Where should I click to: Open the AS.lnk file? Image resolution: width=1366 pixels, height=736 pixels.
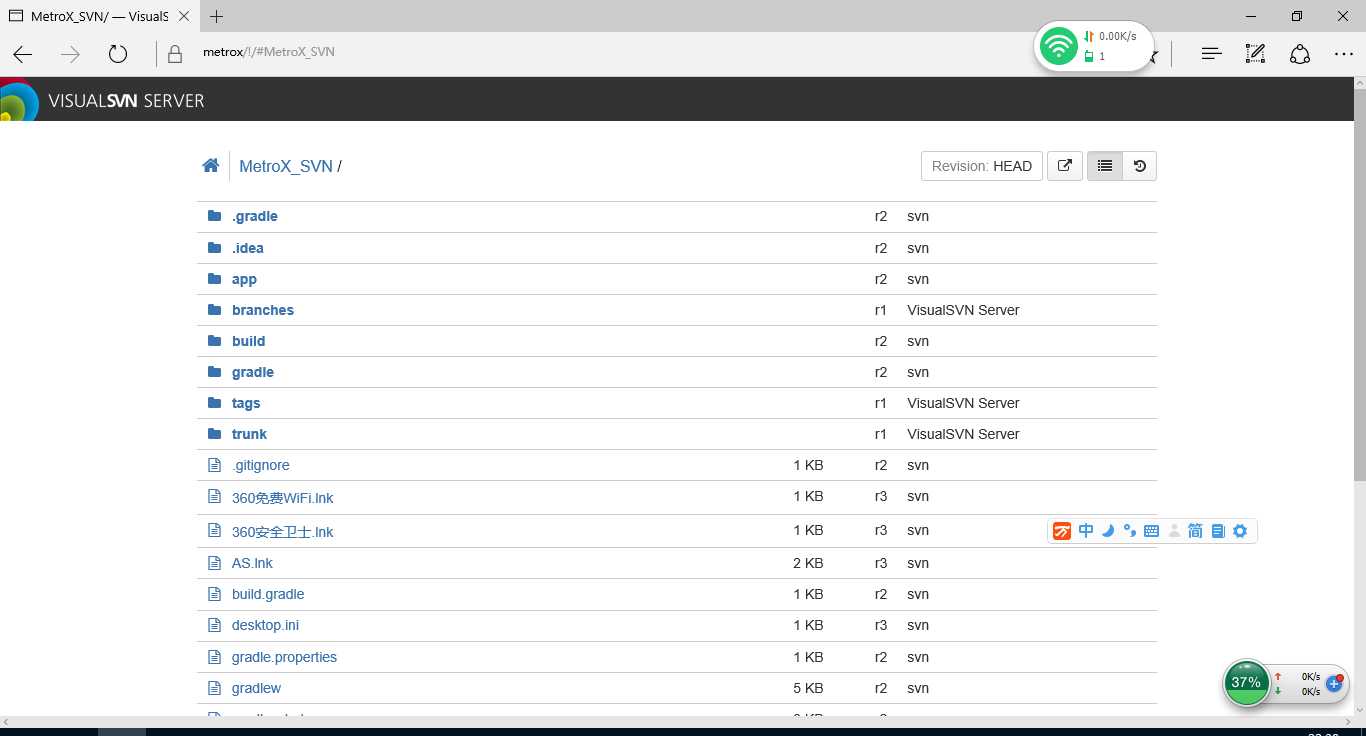pyautogui.click(x=251, y=563)
